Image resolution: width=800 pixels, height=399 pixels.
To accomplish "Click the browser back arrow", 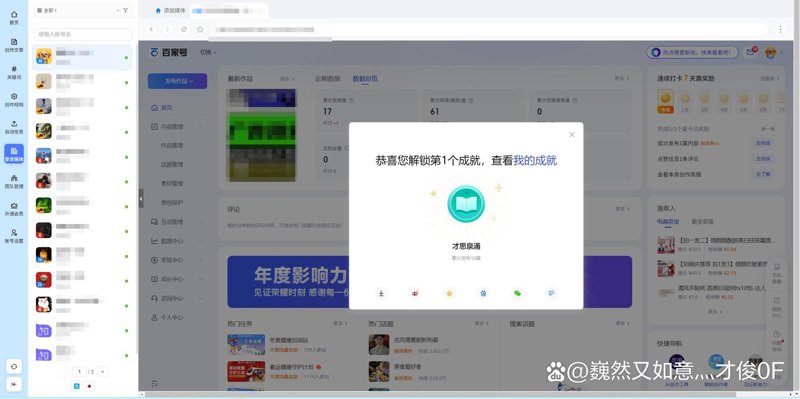I will click(x=152, y=30).
